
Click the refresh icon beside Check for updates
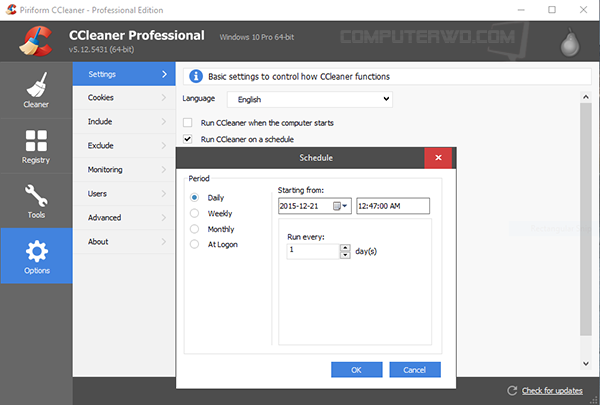[512, 390]
